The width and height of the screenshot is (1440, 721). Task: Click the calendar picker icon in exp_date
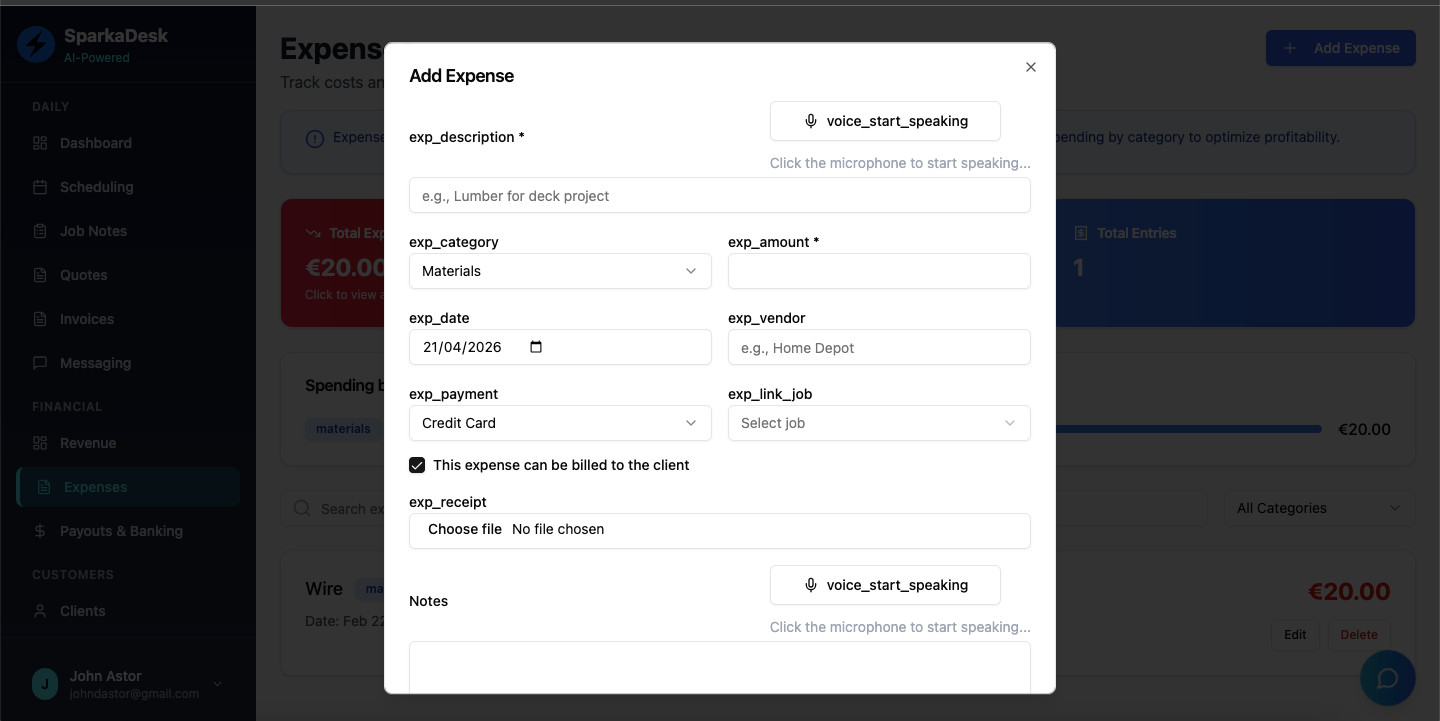(536, 347)
